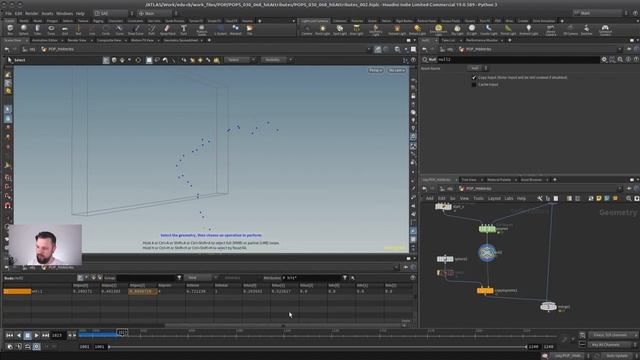This screenshot has height=360, width=640.
Task: Jump to last frame button
Action: pos(45,335)
